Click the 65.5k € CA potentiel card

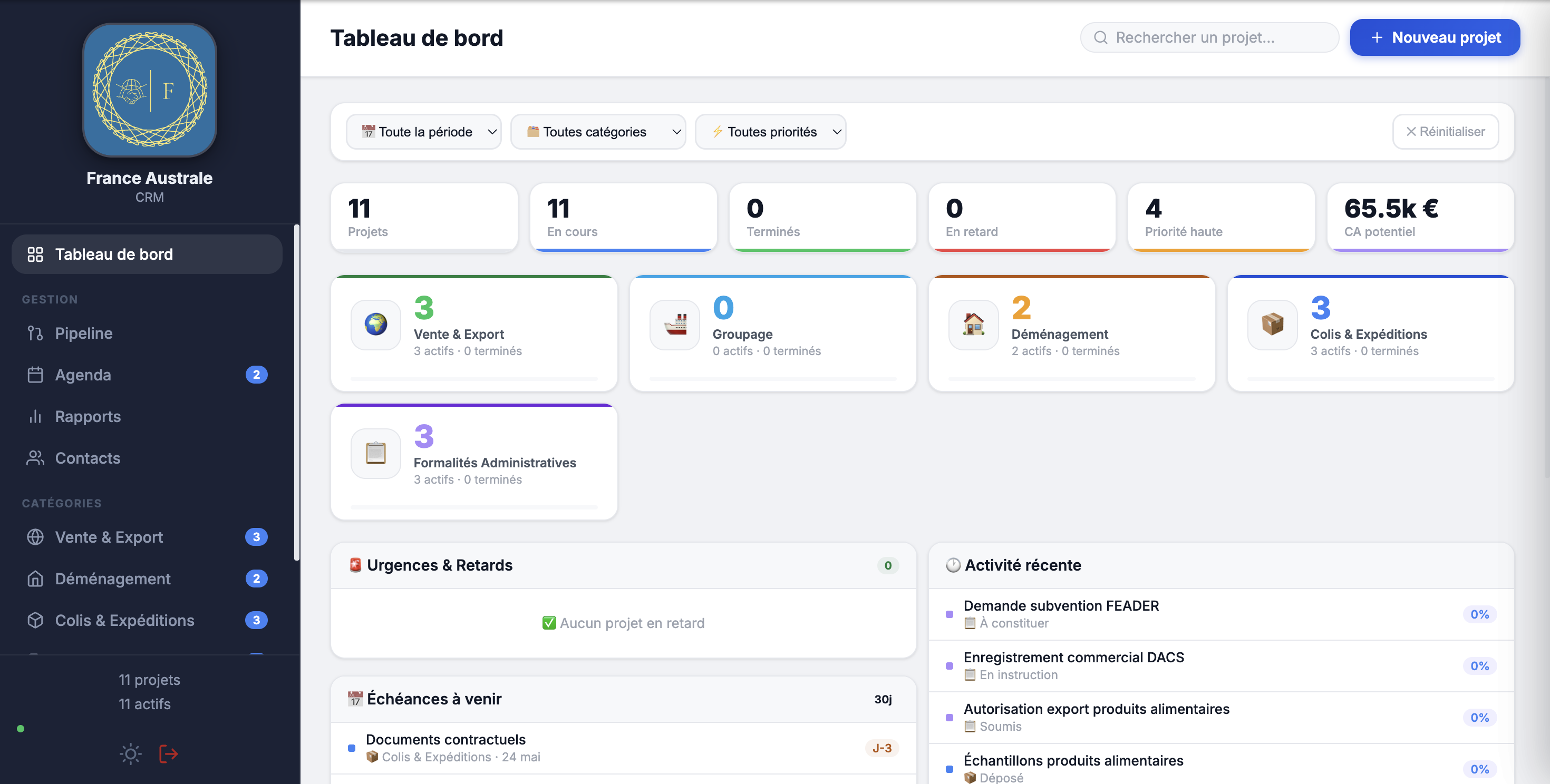coord(1420,217)
